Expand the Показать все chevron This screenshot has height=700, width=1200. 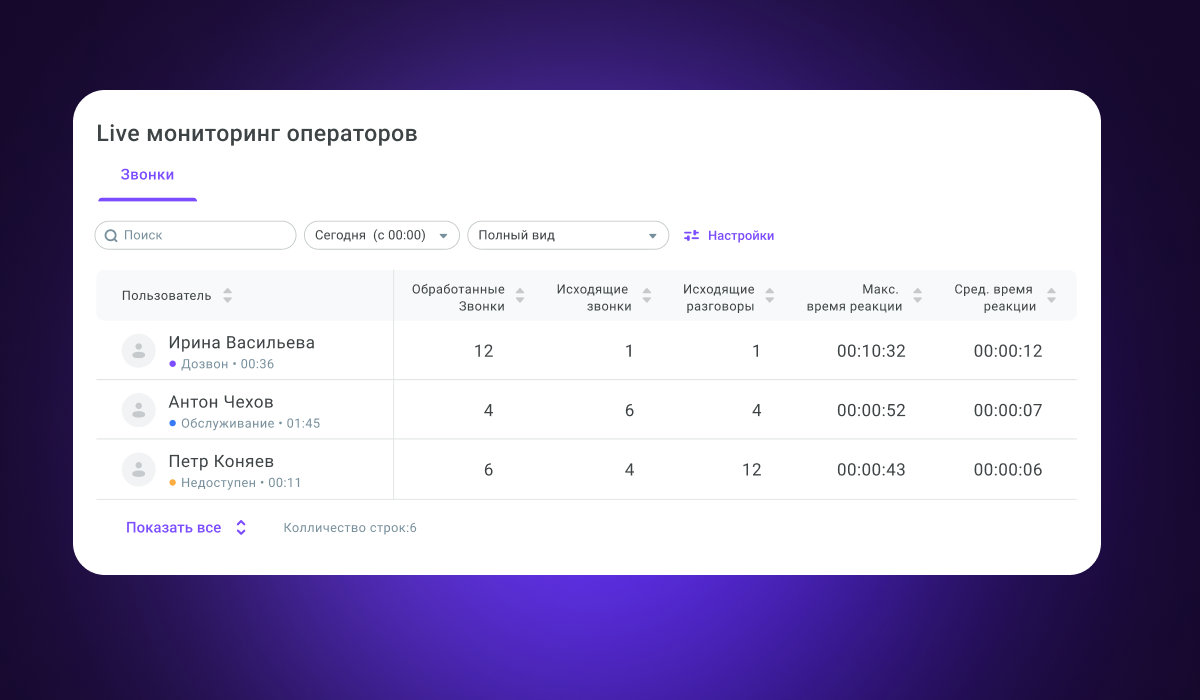pos(241,528)
